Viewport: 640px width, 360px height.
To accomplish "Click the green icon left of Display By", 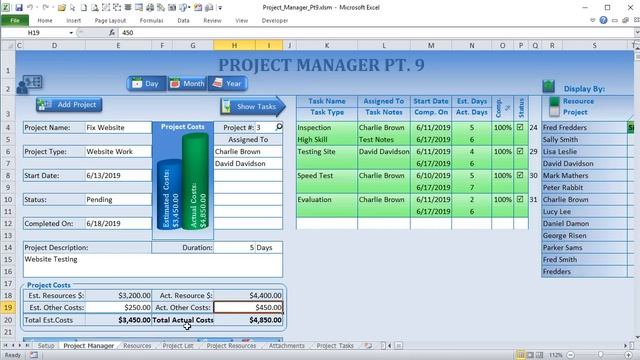I will (549, 86).
